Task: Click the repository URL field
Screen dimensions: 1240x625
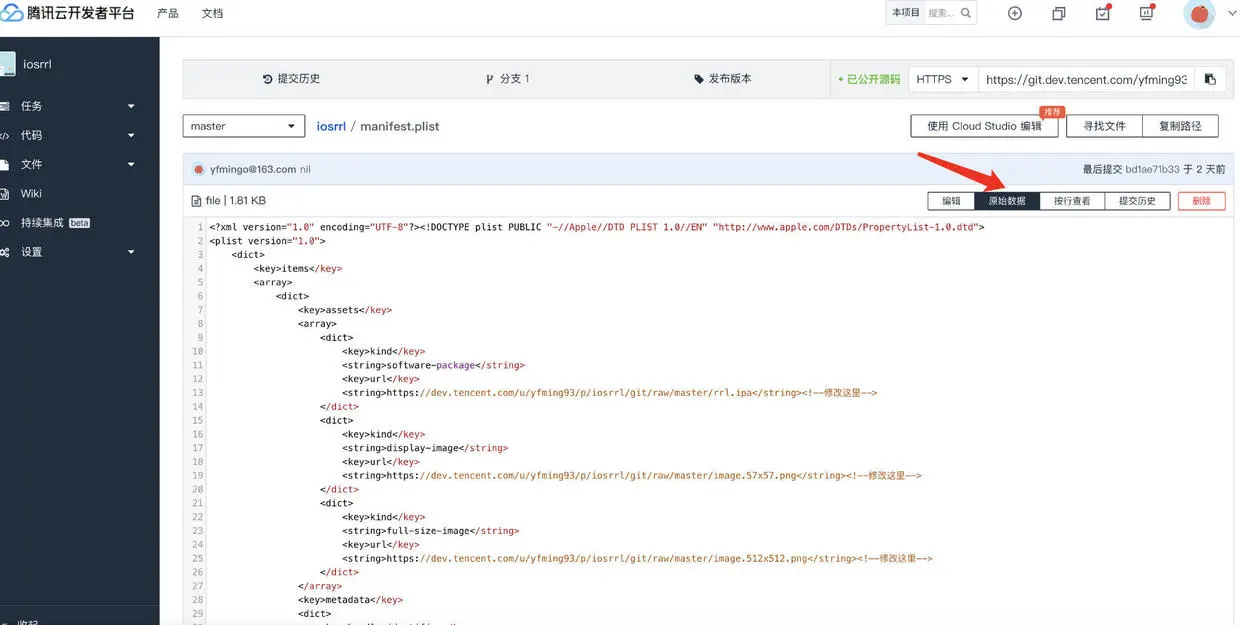Action: [x=1087, y=79]
